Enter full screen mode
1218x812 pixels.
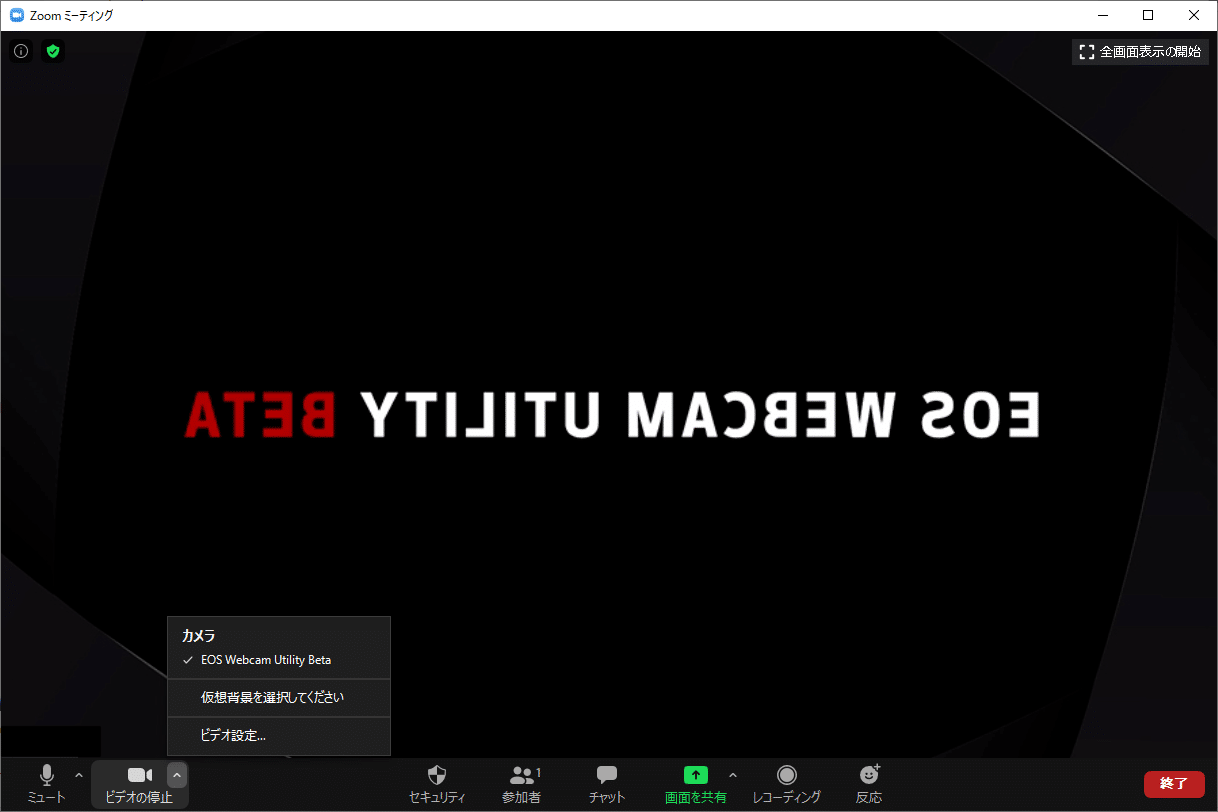pyautogui.click(x=1140, y=52)
